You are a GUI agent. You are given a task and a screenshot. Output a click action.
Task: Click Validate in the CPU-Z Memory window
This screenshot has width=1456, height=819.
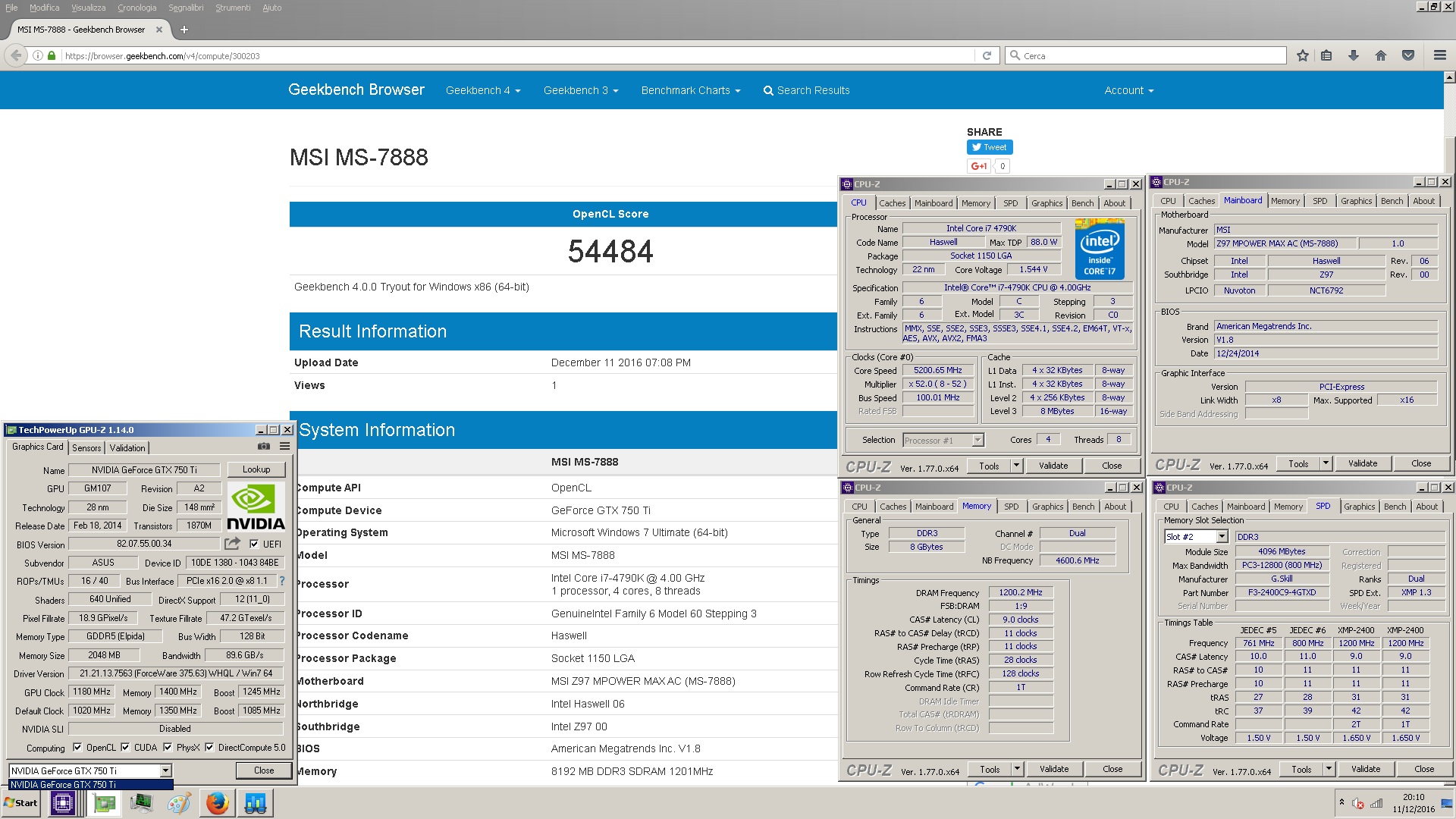coord(1054,769)
